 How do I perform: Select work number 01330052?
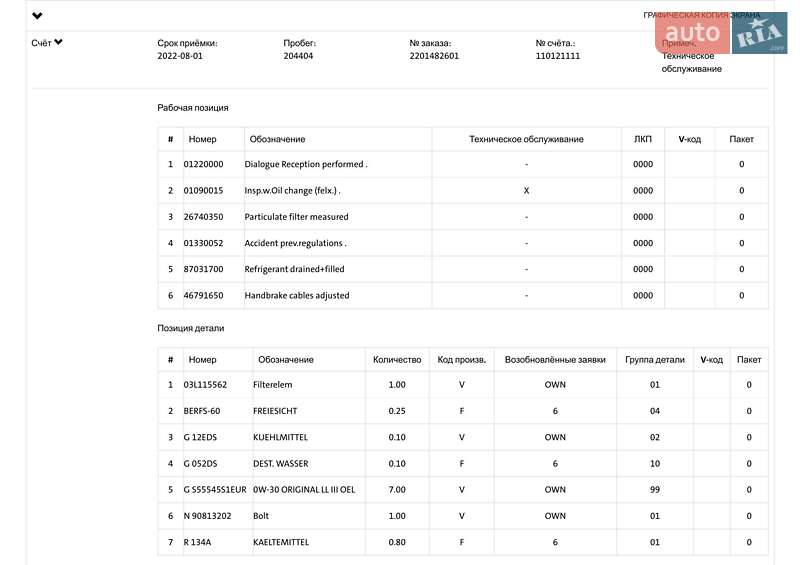[x=203, y=243]
